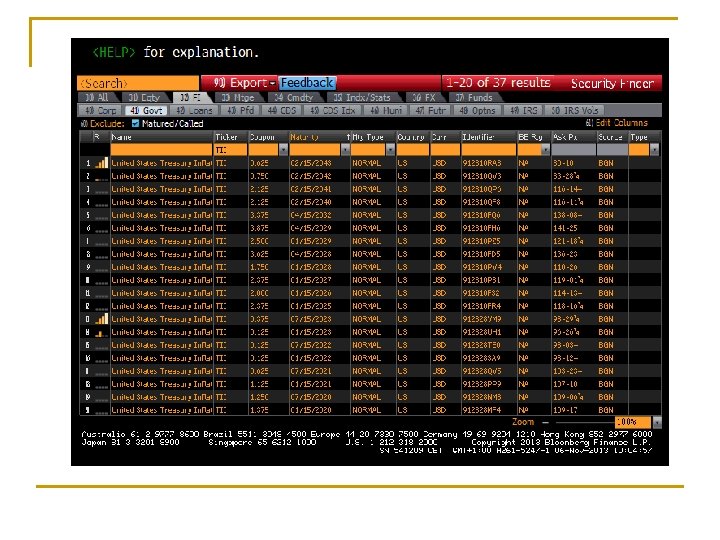The width and height of the screenshot is (720, 540).
Task: Switch to the Mtge tab
Action: [237, 97]
